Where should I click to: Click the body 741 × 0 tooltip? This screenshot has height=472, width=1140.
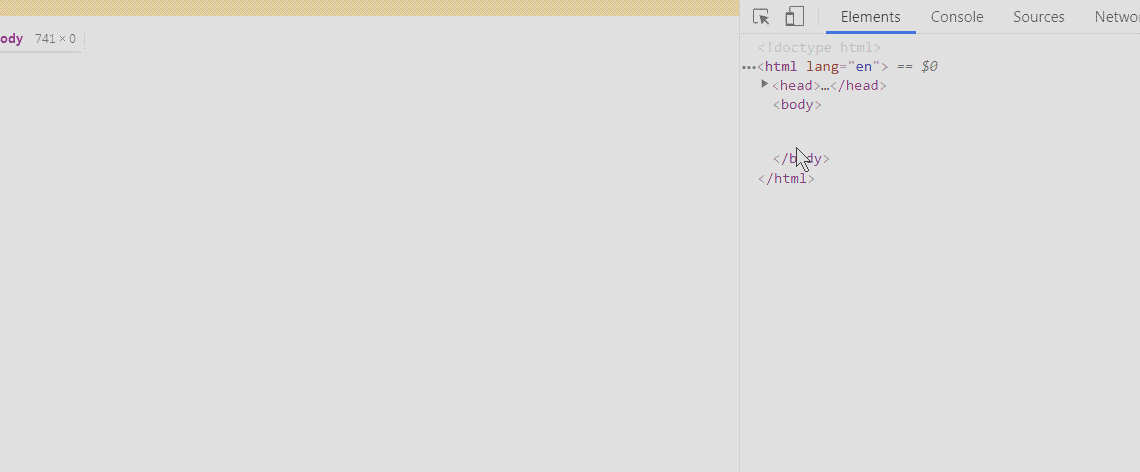tap(41, 39)
